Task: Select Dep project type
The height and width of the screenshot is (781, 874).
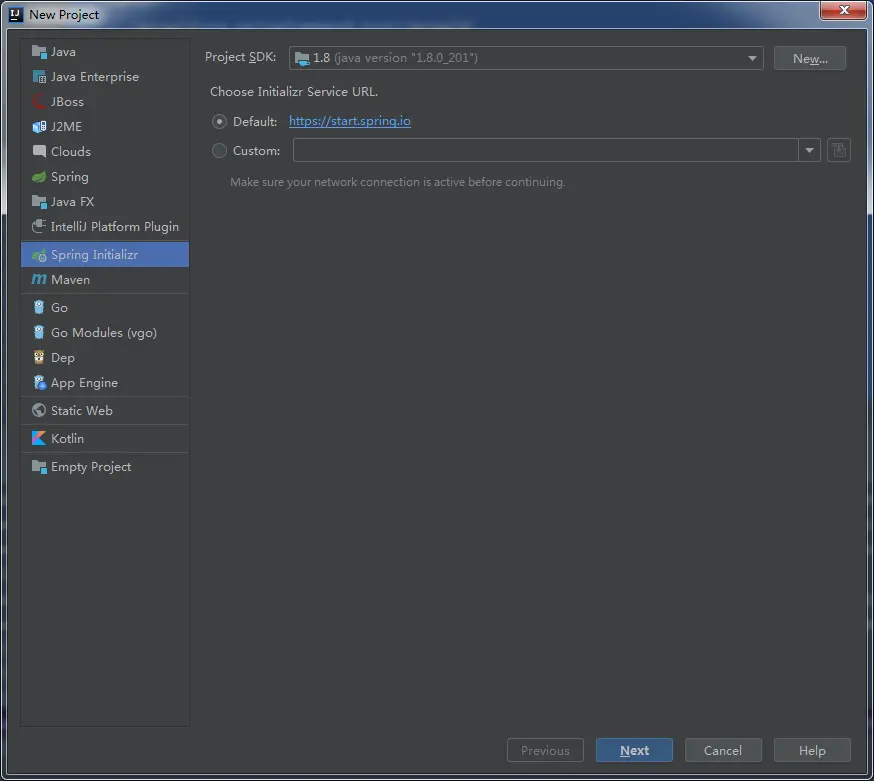Action: coord(105,357)
